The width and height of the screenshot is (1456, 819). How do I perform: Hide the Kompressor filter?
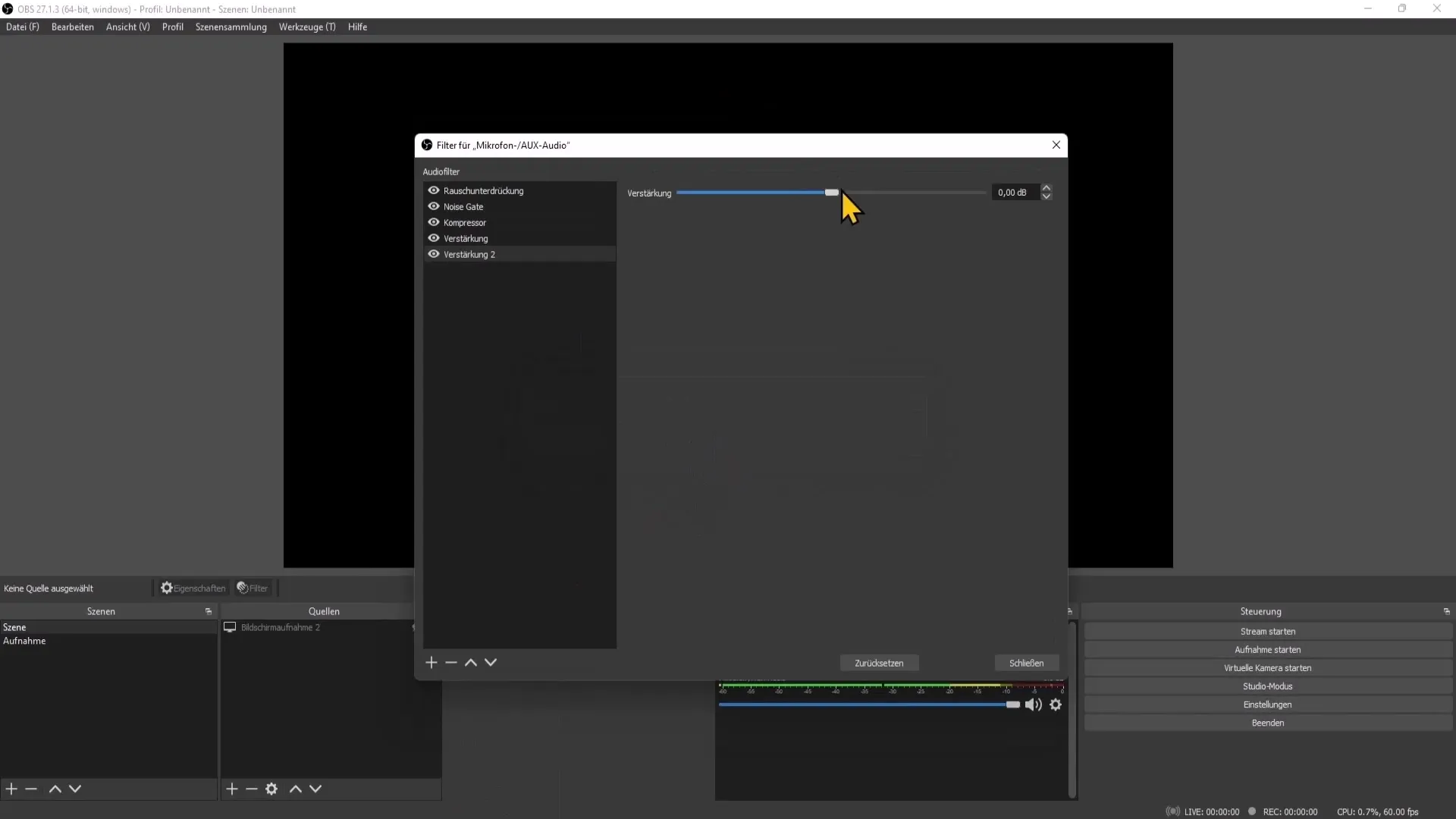(x=434, y=222)
